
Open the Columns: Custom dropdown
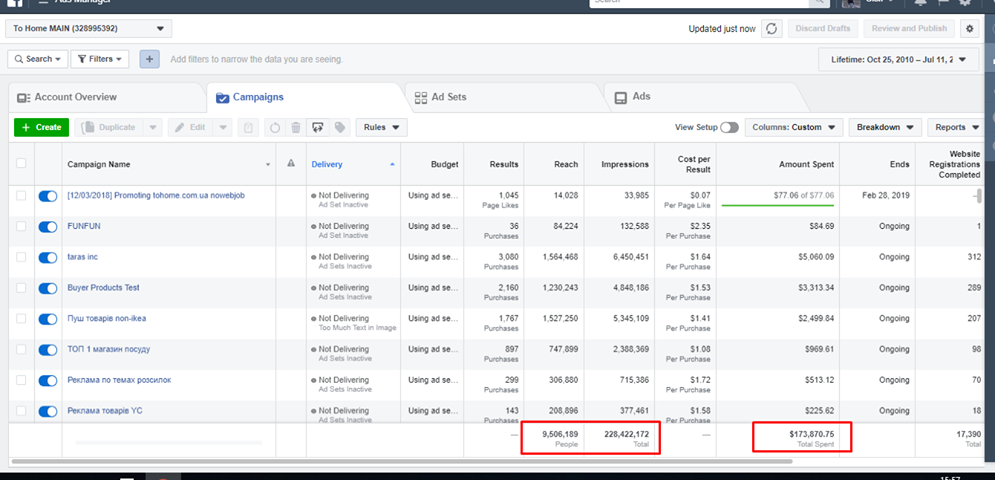pyautogui.click(x=792, y=128)
